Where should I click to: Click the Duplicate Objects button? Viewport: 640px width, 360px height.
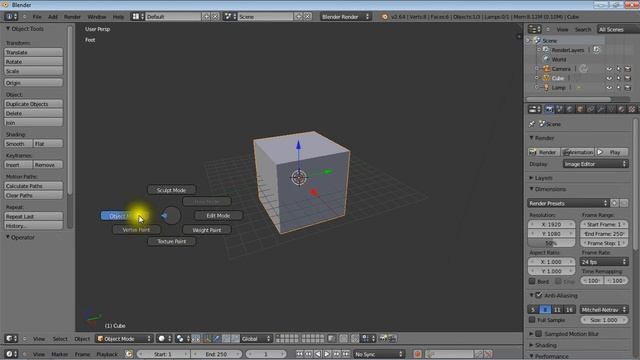(33, 104)
